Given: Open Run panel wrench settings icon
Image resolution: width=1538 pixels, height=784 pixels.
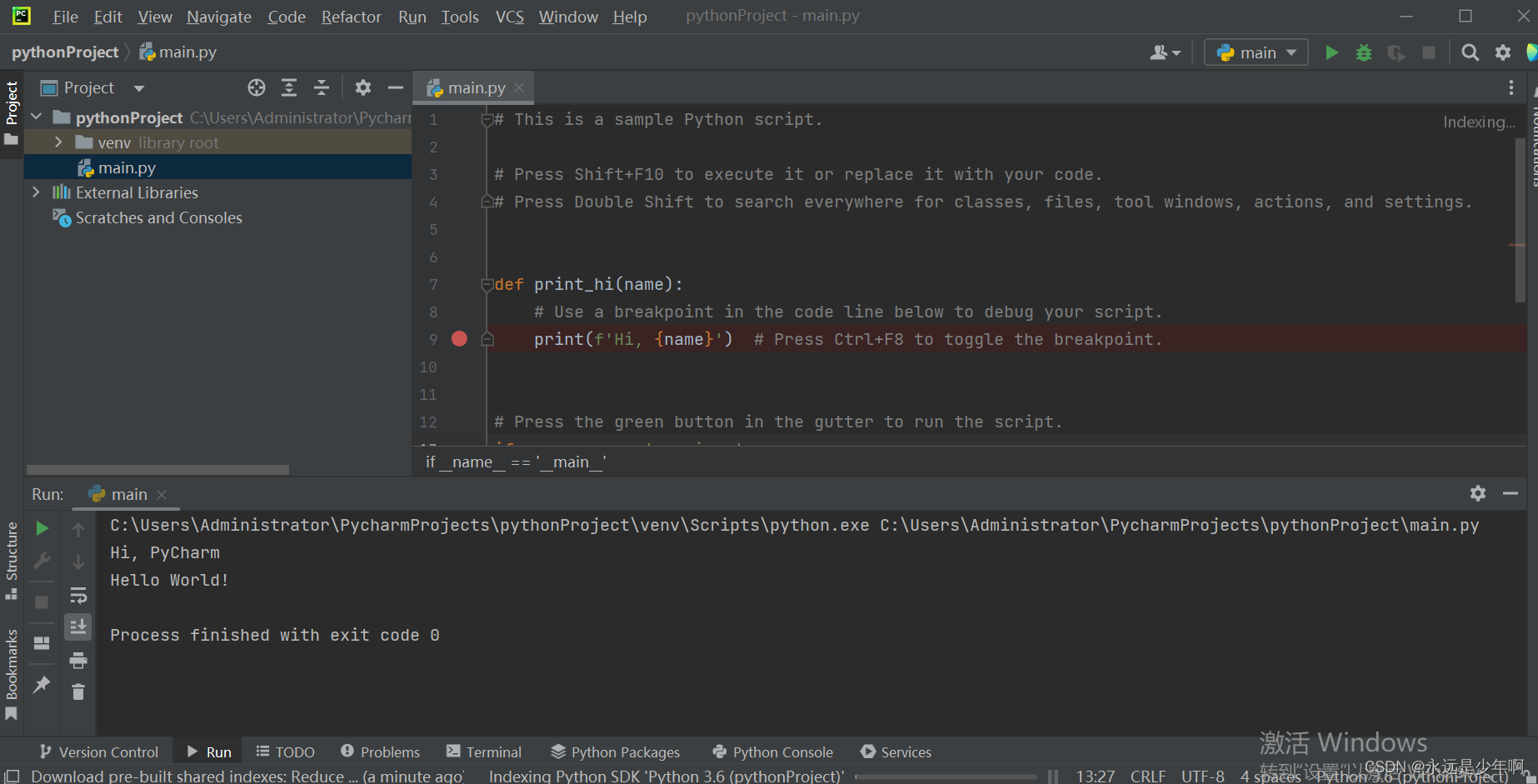Looking at the screenshot, I should click(42, 561).
